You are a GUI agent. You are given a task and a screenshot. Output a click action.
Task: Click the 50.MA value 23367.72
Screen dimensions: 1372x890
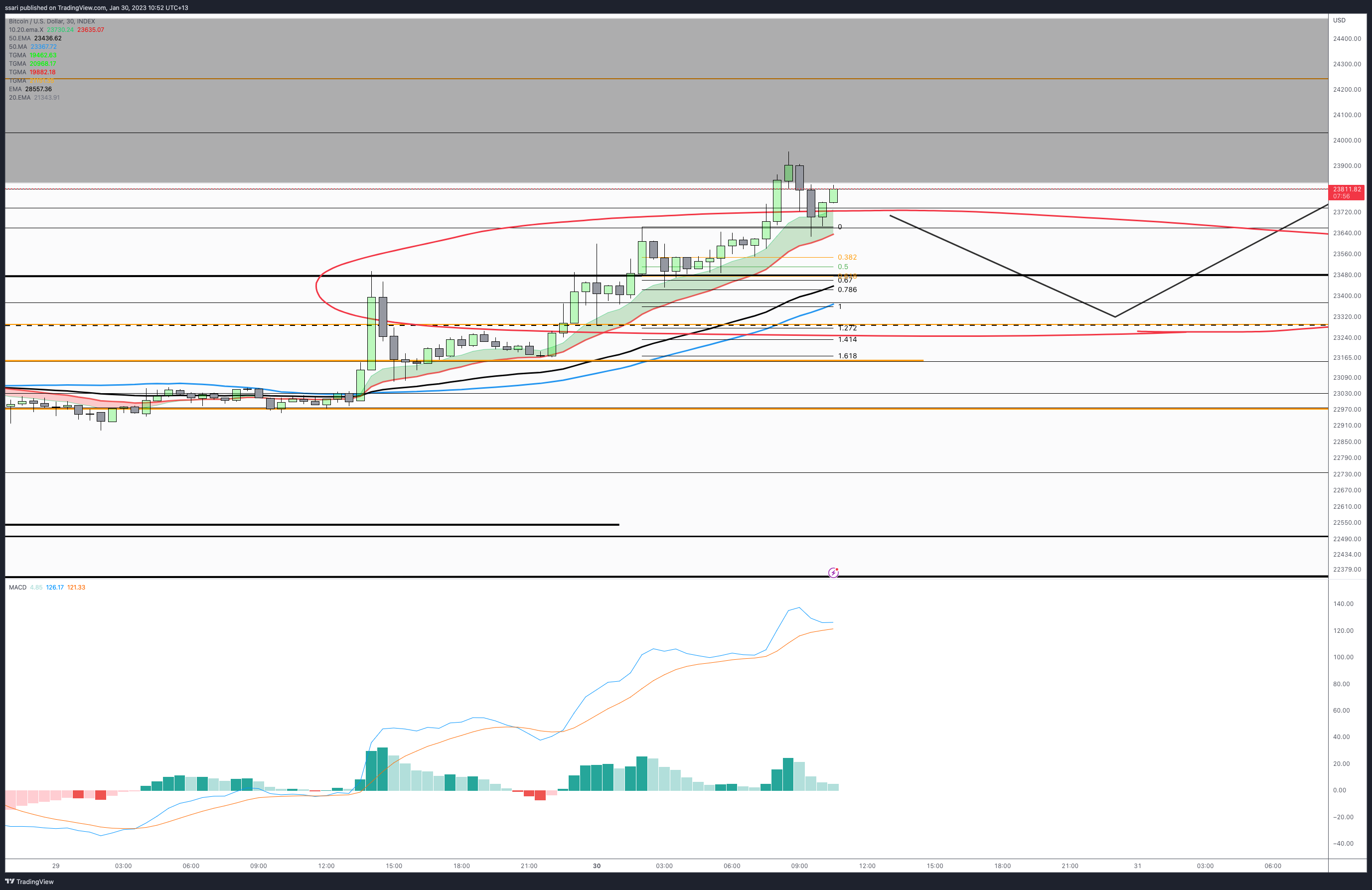coord(44,47)
